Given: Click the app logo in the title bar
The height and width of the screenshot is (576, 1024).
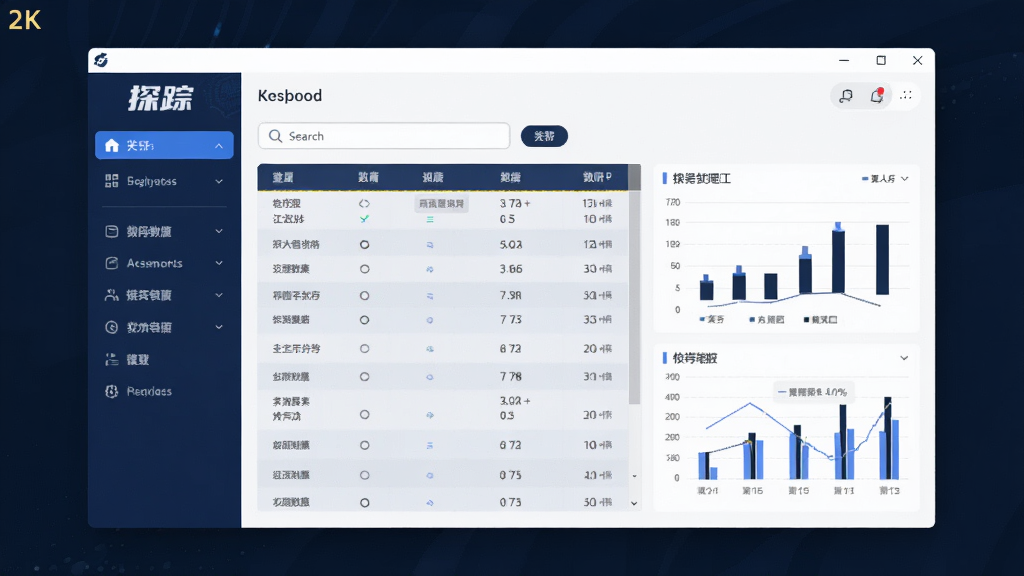Looking at the screenshot, I should pyautogui.click(x=101, y=60).
